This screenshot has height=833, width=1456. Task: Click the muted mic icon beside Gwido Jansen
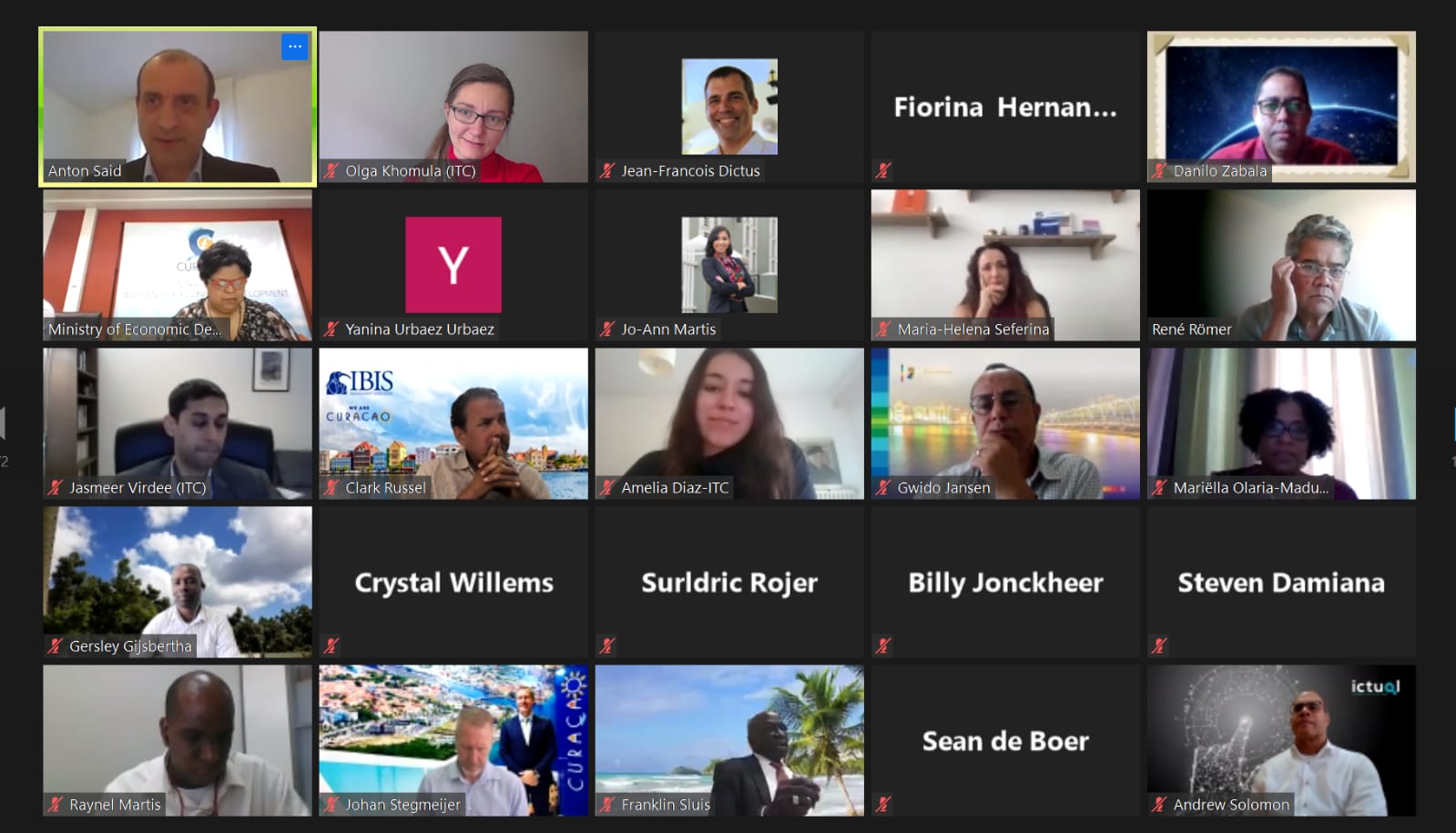point(883,487)
